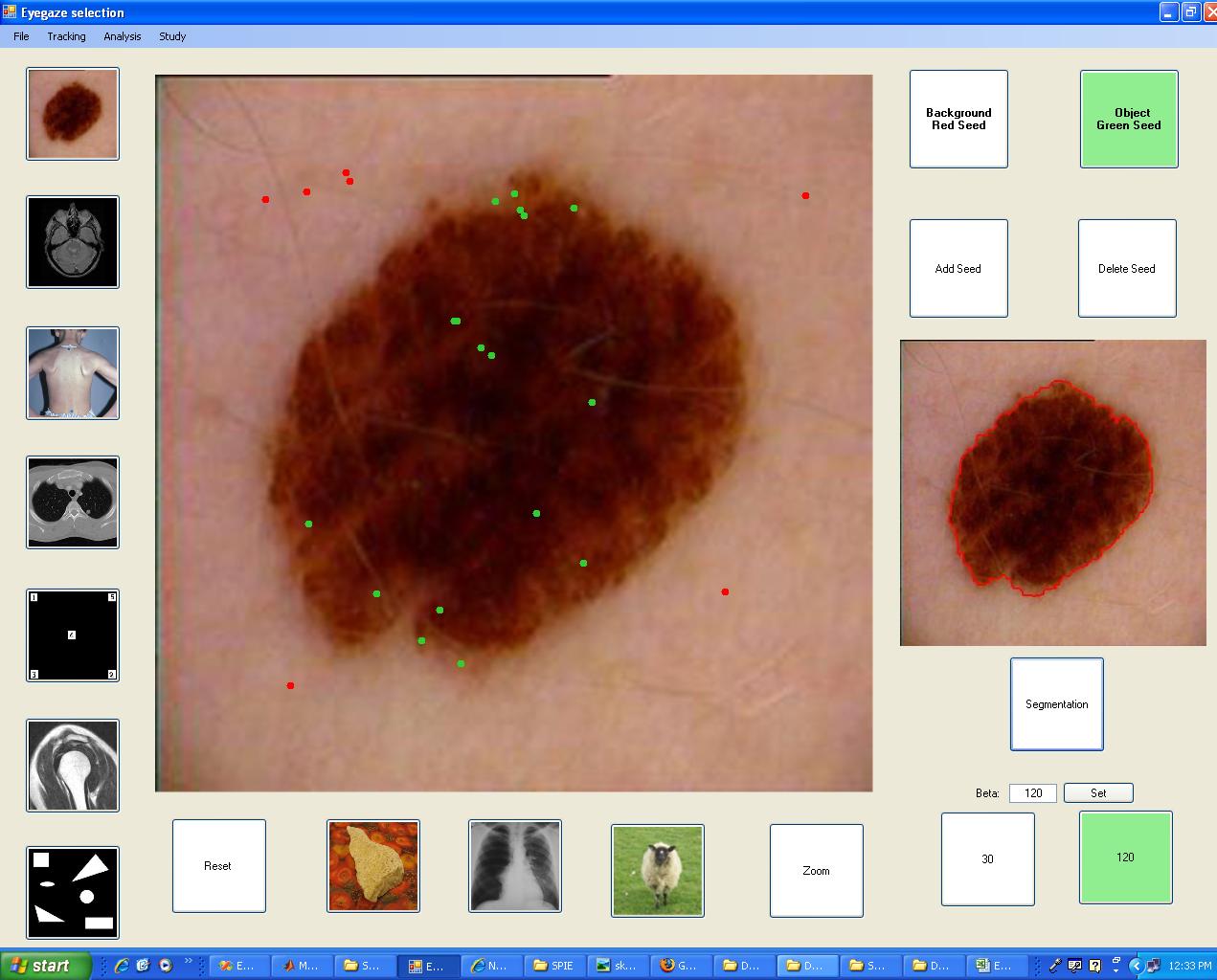Open the Windows start menu
The height and width of the screenshot is (980, 1217).
45,966
